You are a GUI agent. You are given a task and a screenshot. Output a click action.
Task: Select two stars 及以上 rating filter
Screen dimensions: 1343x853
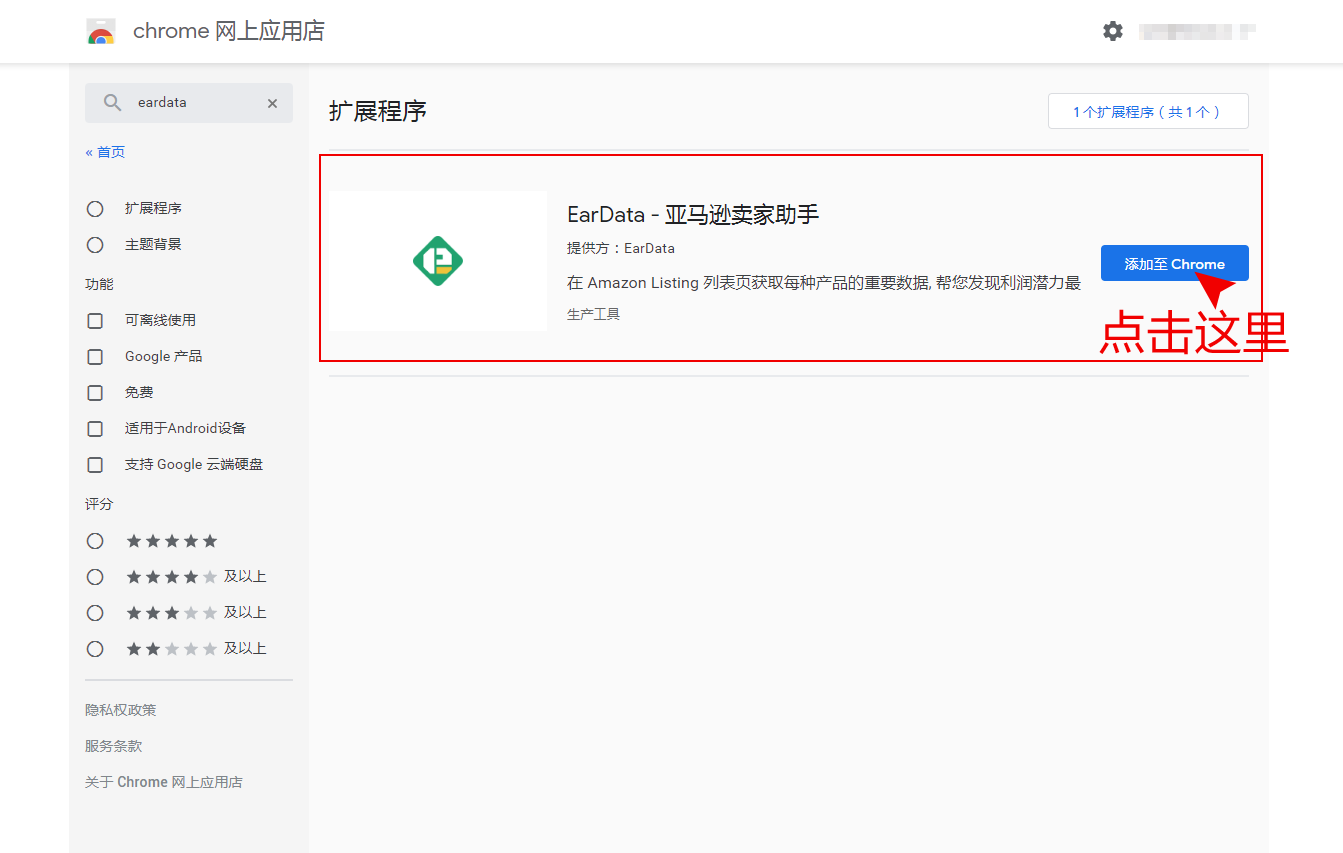click(x=95, y=649)
